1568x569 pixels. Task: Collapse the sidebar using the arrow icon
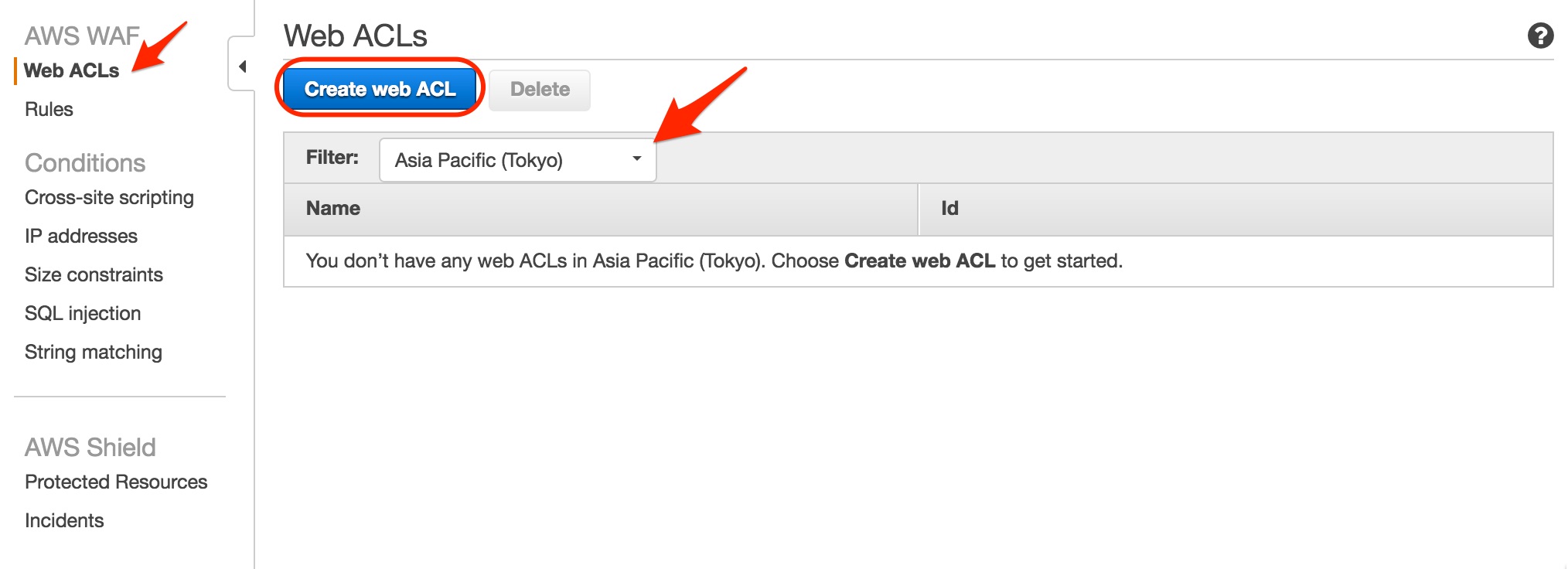tap(243, 66)
